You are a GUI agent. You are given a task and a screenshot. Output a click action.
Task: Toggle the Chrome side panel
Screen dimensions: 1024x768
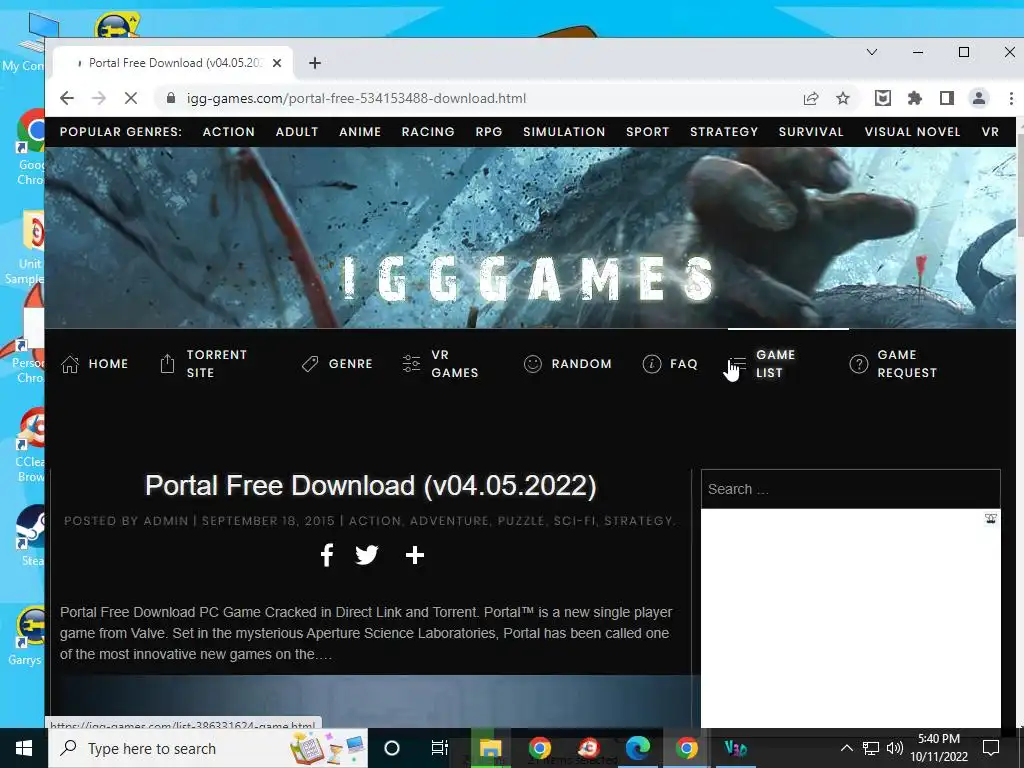point(947,98)
